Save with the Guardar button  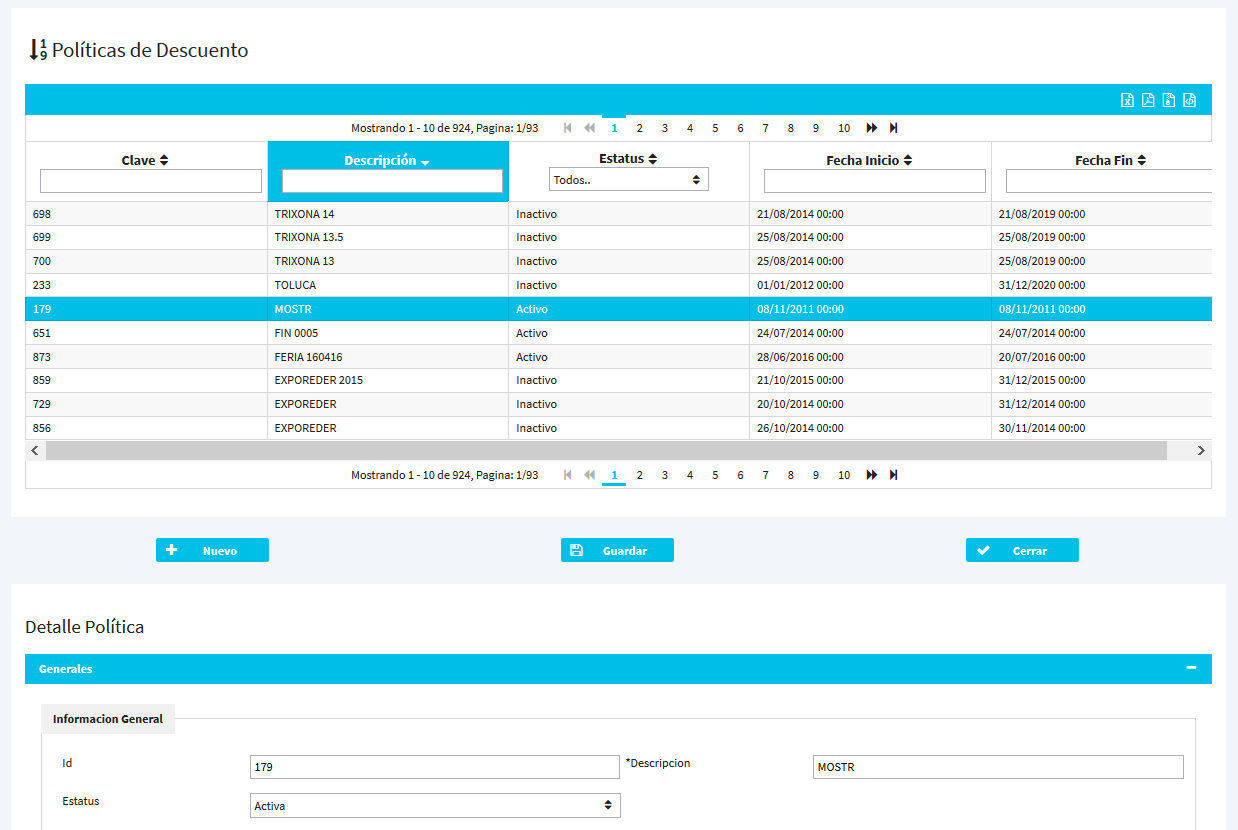click(617, 551)
